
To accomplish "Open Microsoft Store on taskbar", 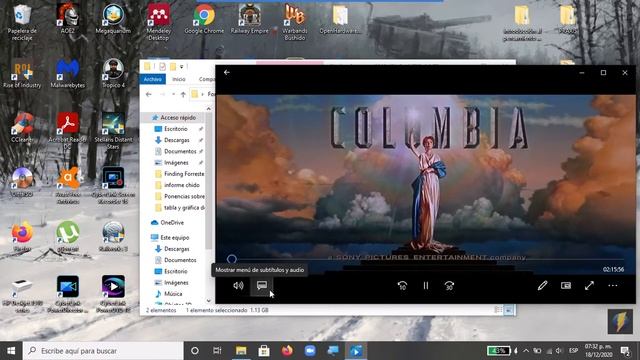I will pyautogui.click(x=264, y=351).
